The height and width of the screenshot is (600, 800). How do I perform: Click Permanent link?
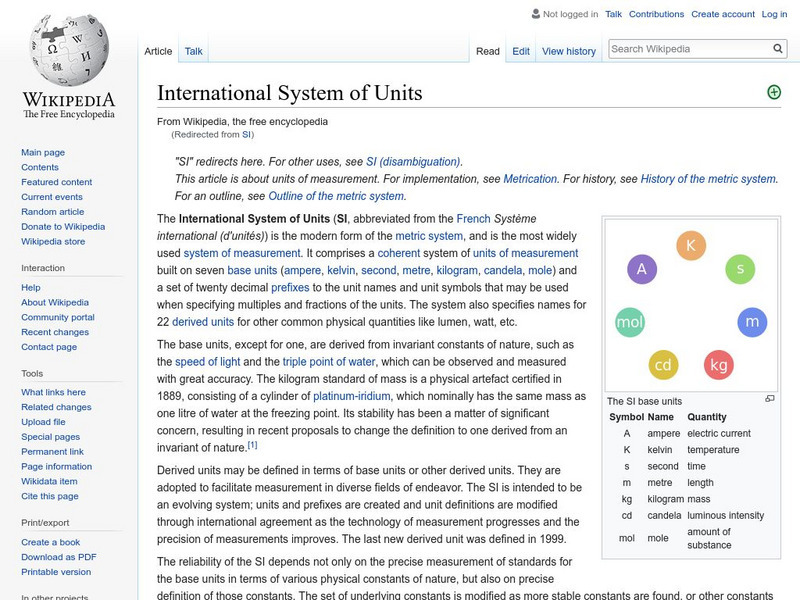[x=53, y=452]
